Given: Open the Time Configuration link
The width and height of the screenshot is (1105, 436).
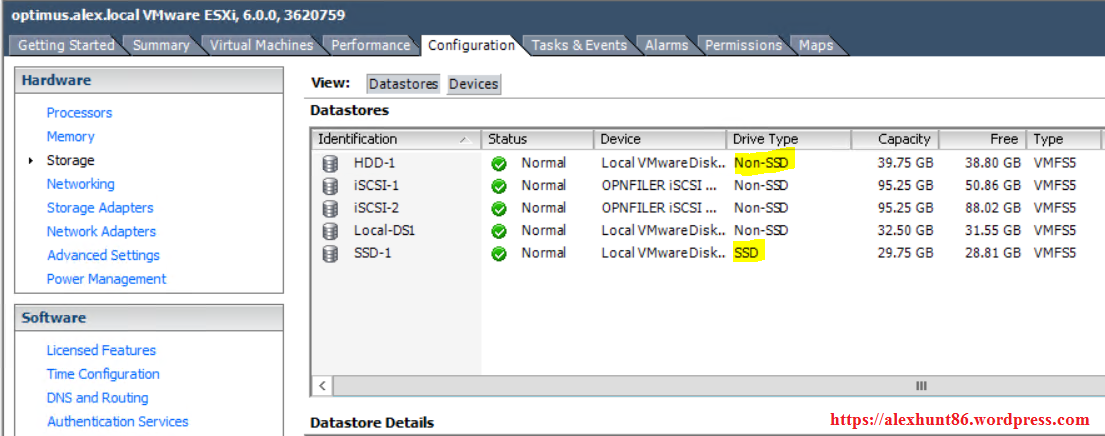Looking at the screenshot, I should tap(103, 374).
